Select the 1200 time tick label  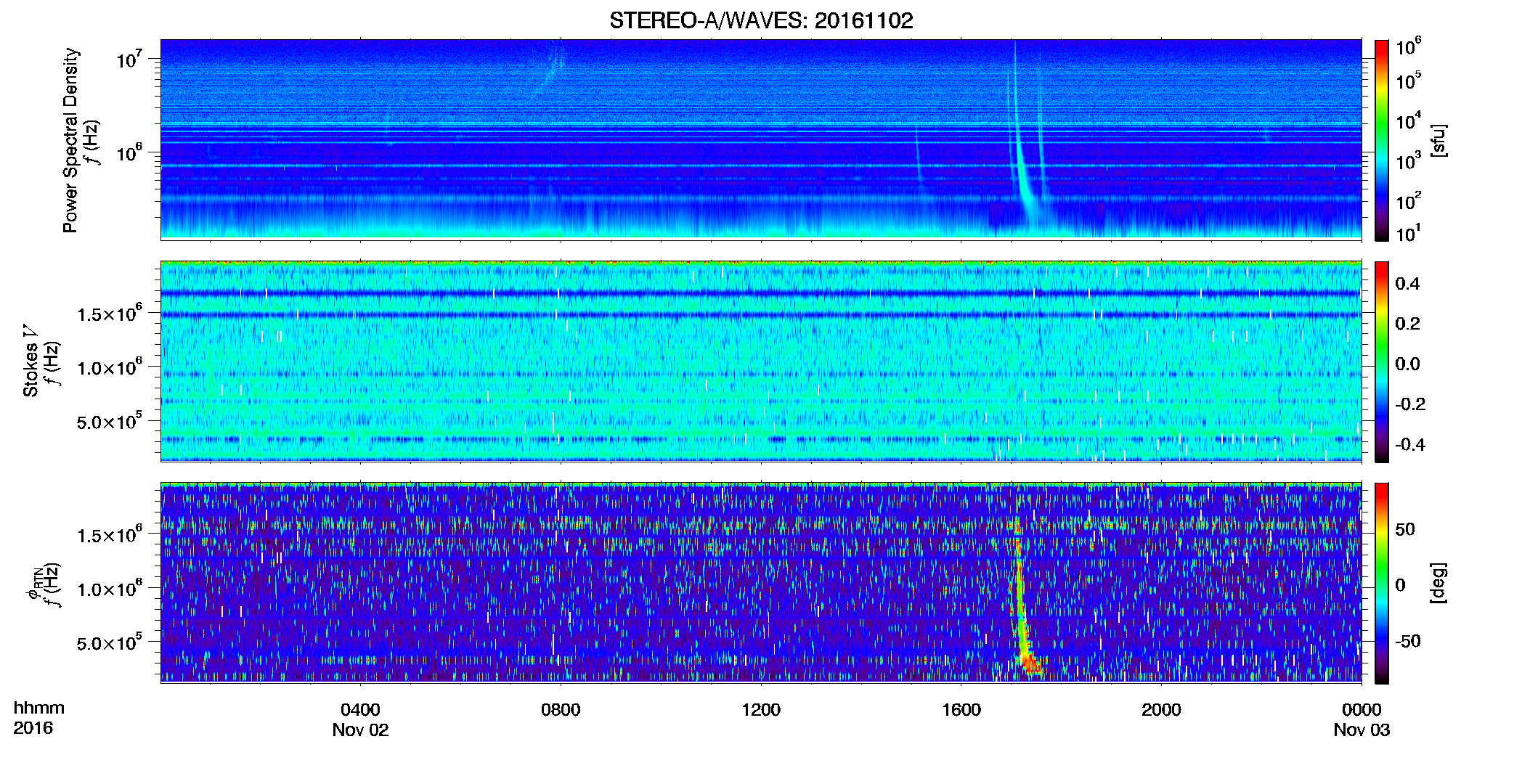pyautogui.click(x=761, y=710)
